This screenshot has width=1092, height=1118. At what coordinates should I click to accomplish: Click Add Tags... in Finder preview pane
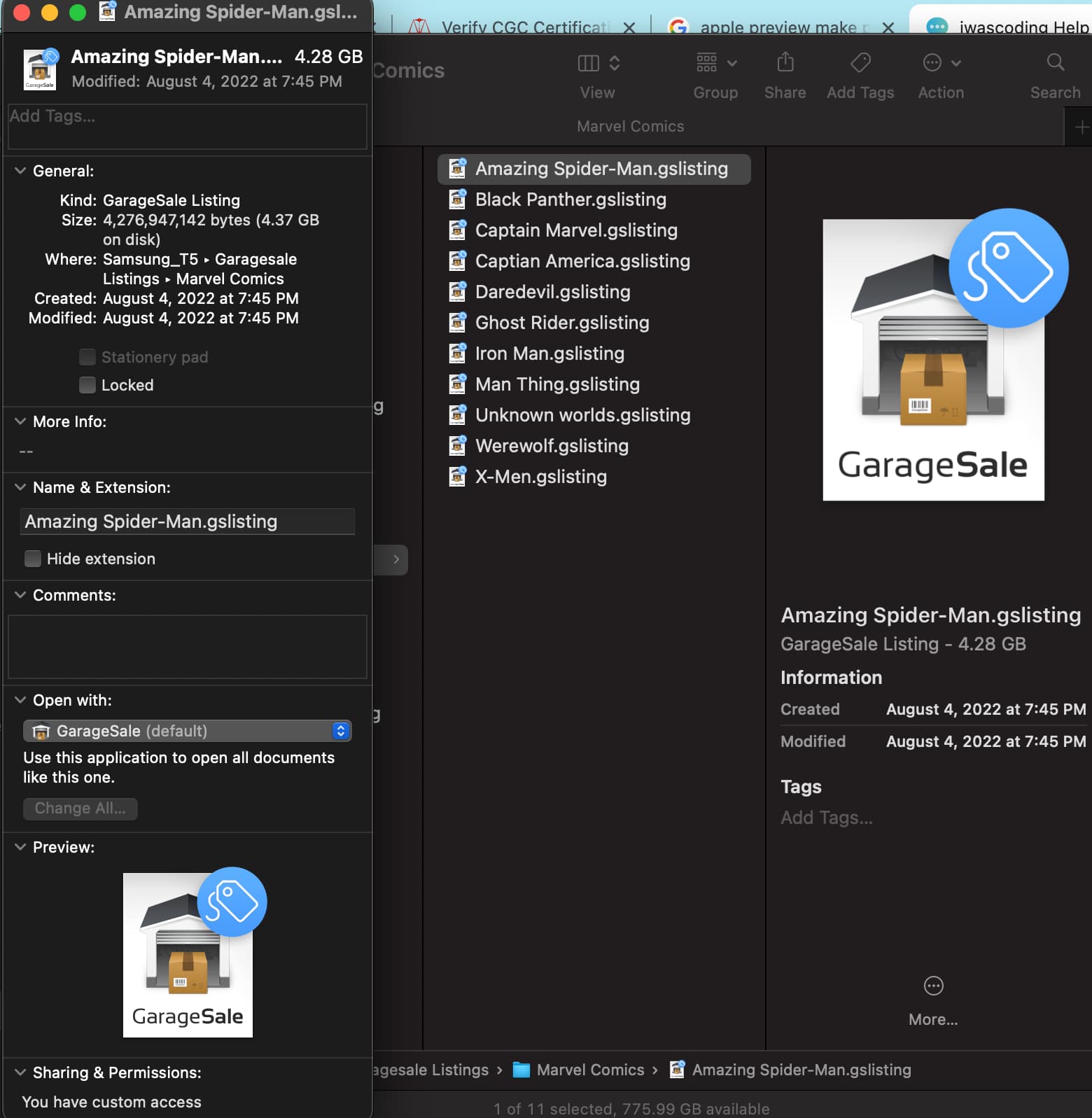pyautogui.click(x=827, y=818)
